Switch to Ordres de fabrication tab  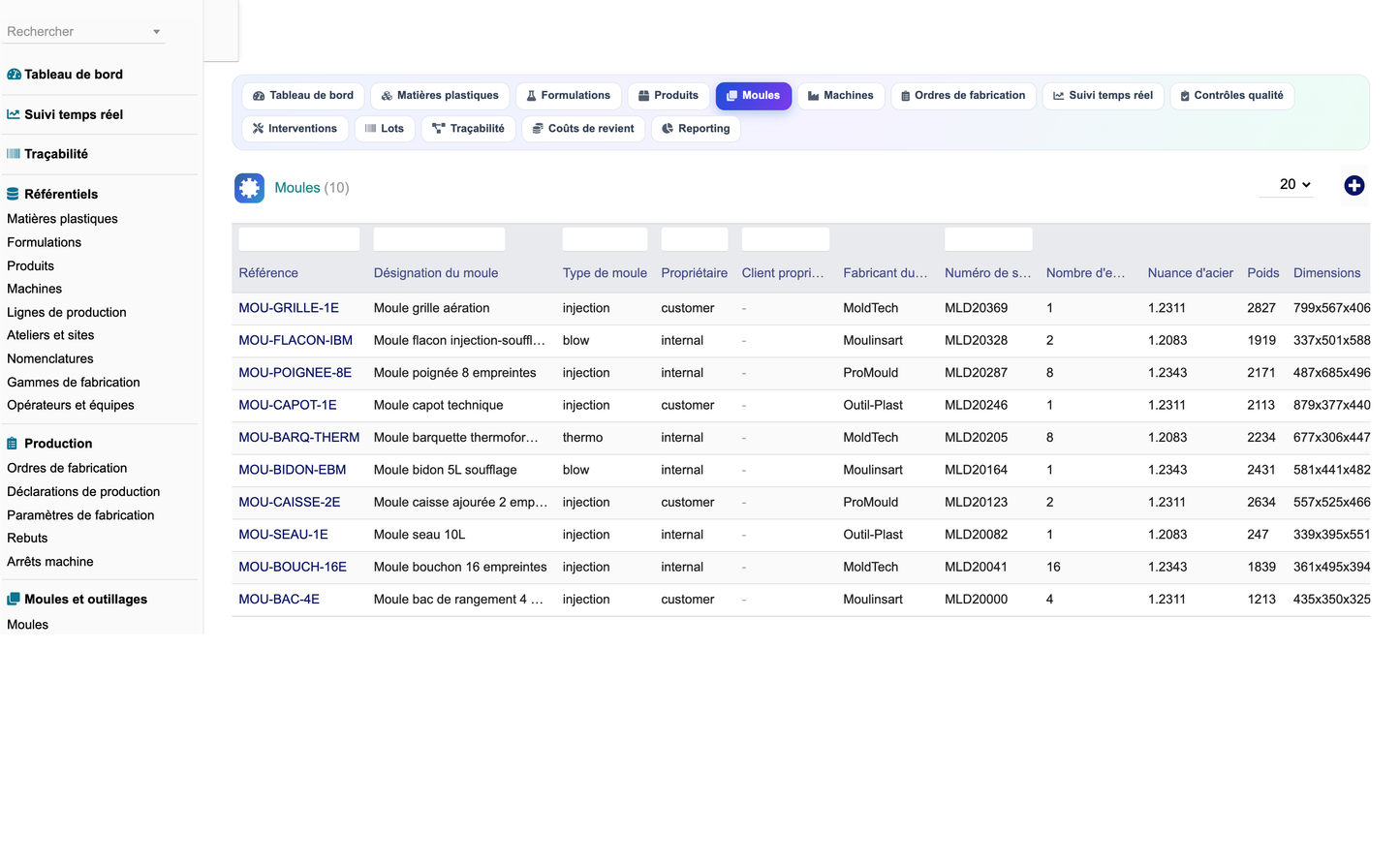pyautogui.click(x=963, y=96)
